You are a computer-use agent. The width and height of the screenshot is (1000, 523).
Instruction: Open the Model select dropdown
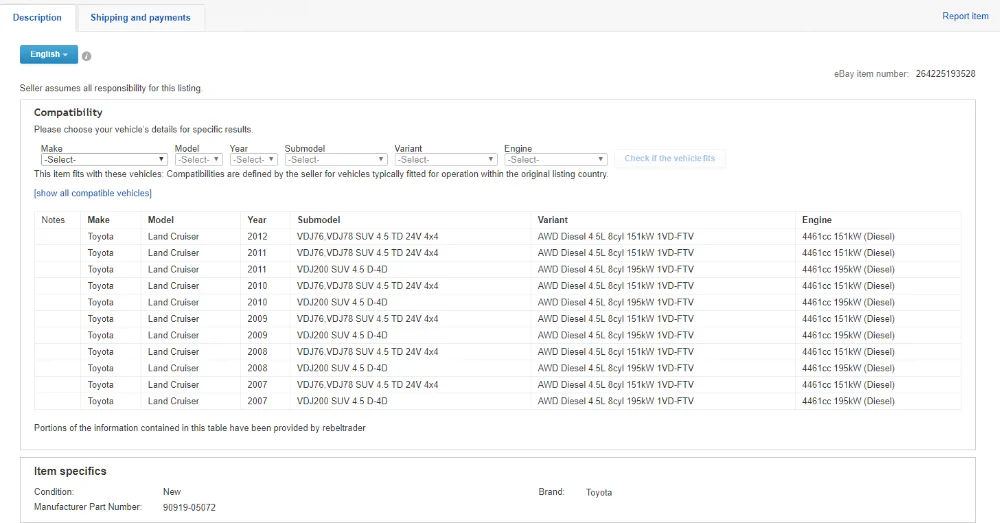(x=198, y=159)
